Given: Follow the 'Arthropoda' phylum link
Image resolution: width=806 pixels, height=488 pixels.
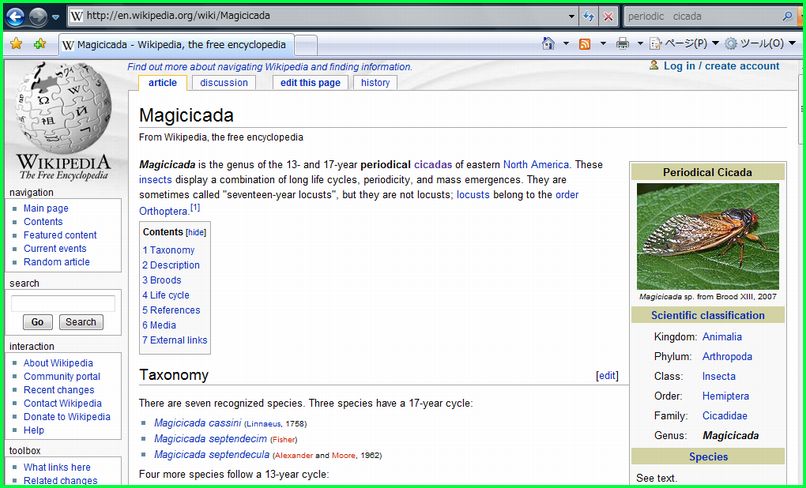Looking at the screenshot, I should click(x=727, y=356).
